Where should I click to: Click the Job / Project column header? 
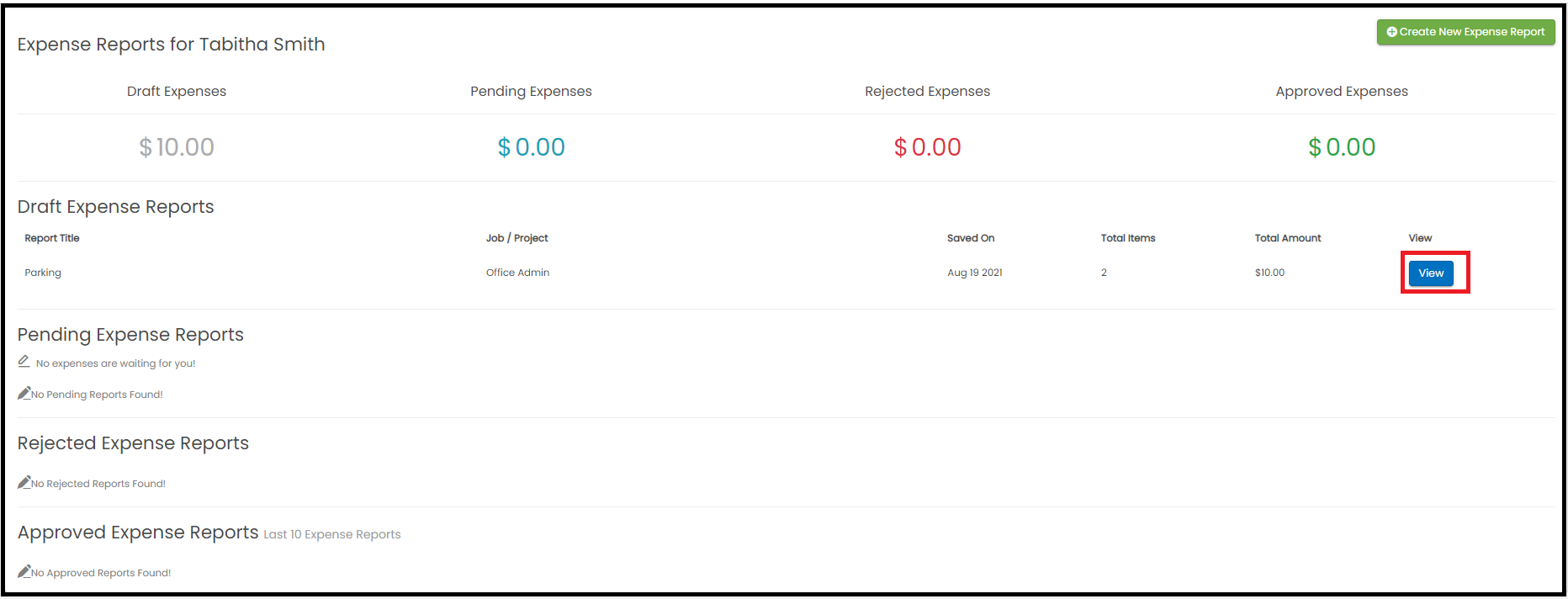coord(516,238)
